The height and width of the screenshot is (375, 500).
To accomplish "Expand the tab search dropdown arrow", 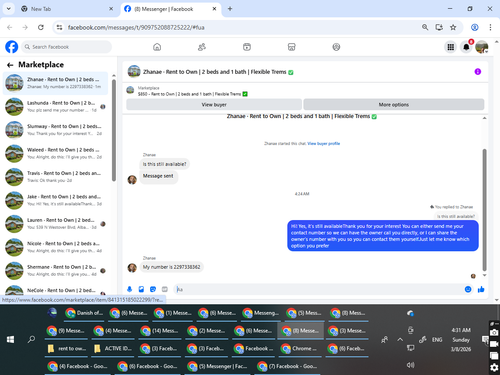I will pyautogui.click(x=9, y=9).
